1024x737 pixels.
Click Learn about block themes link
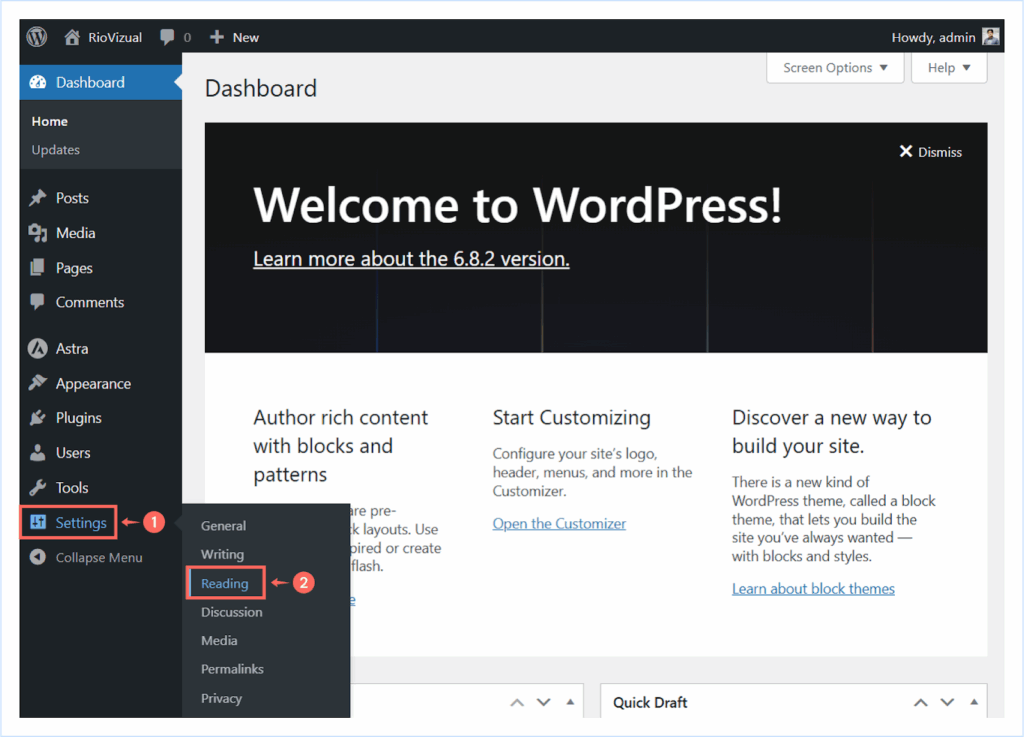coord(813,589)
